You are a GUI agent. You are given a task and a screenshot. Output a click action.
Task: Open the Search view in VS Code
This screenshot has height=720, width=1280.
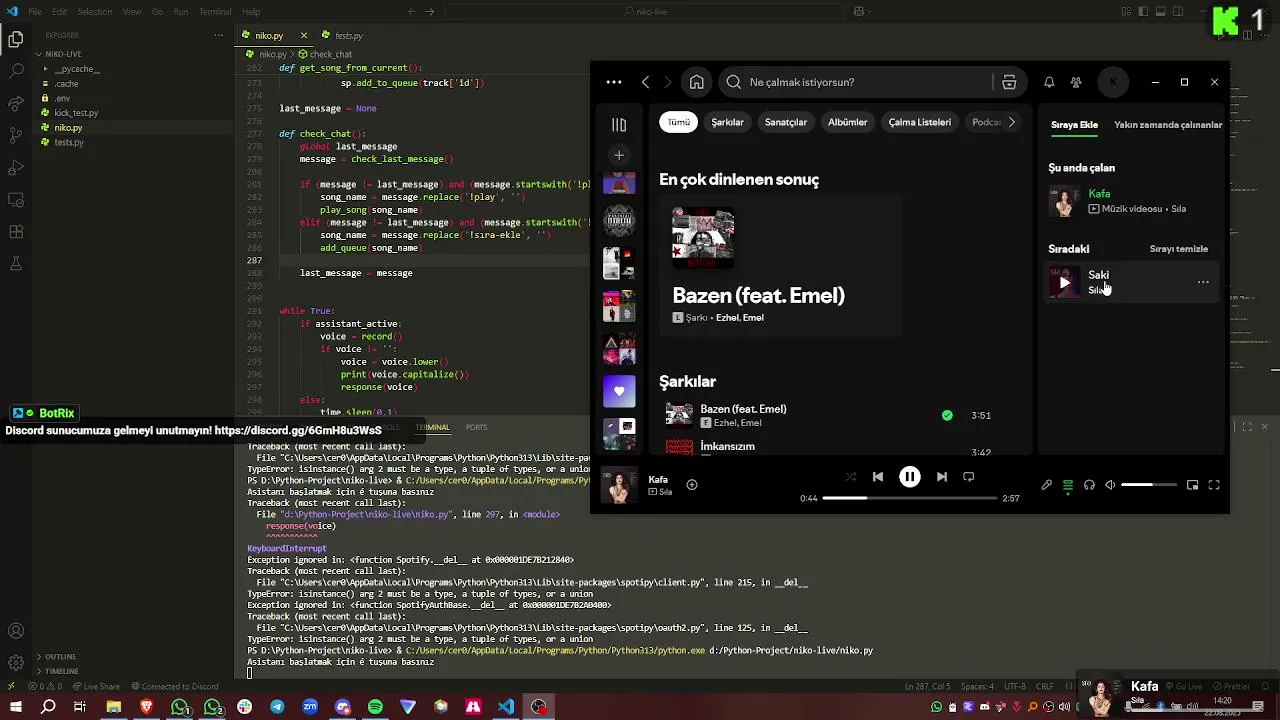click(x=16, y=71)
